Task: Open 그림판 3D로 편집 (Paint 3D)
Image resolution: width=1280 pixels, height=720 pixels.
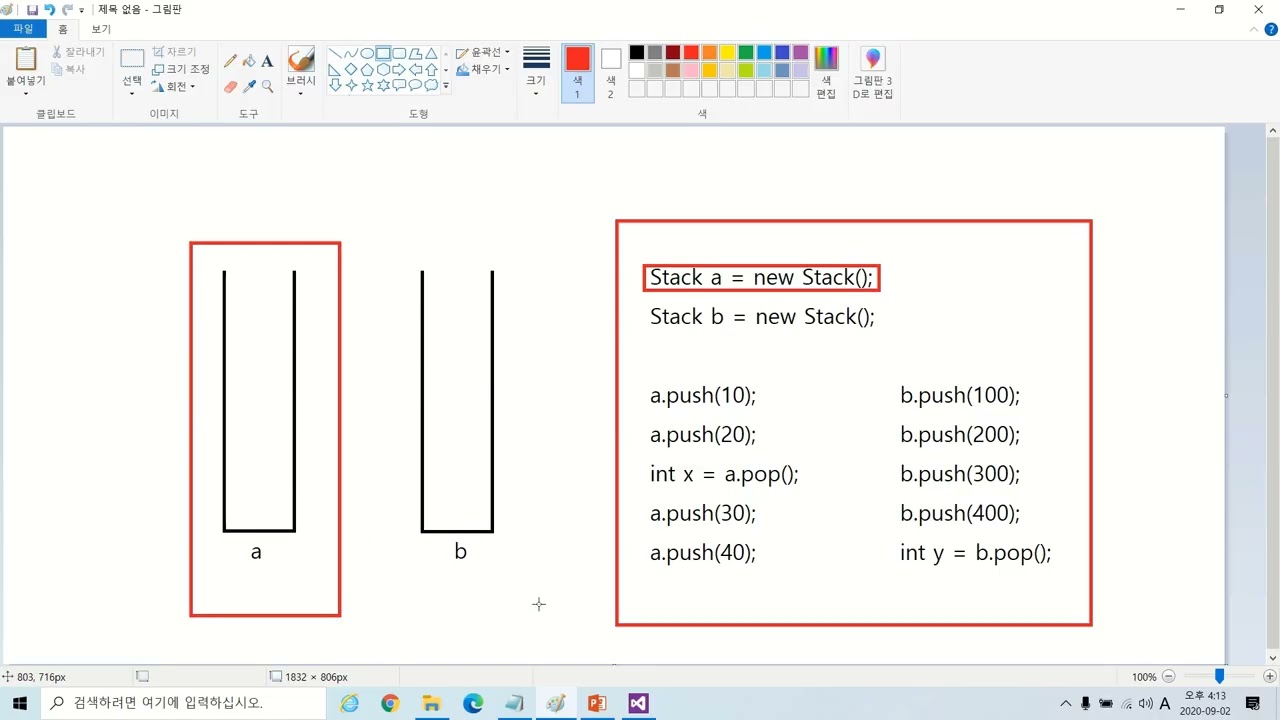Action: coord(872,72)
